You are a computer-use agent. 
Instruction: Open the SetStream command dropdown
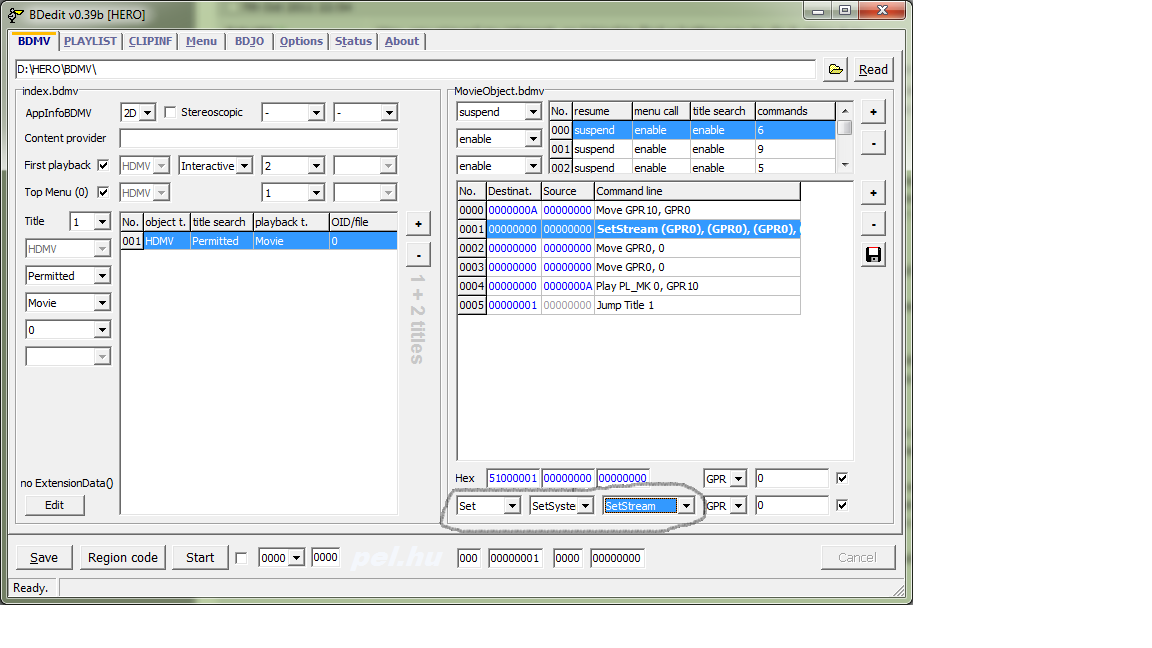(x=685, y=506)
